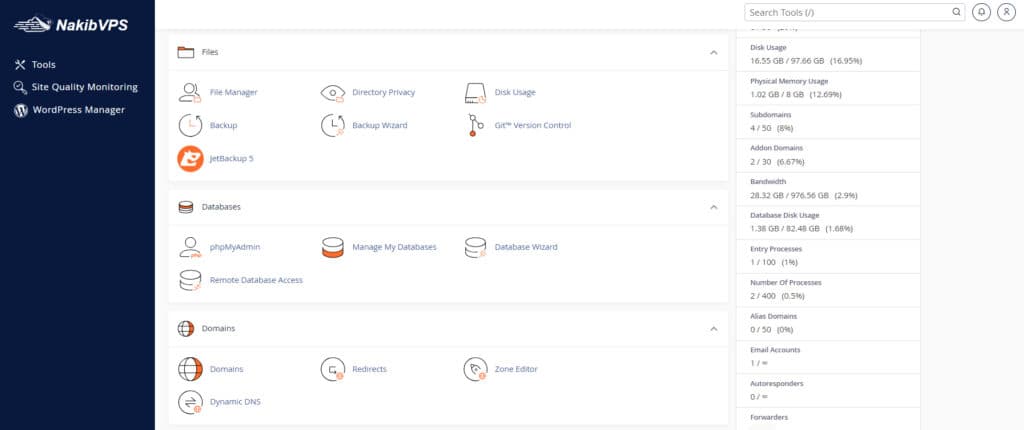The height and width of the screenshot is (430, 1024).
Task: Click the Database Disk Usage value
Action: (801, 229)
